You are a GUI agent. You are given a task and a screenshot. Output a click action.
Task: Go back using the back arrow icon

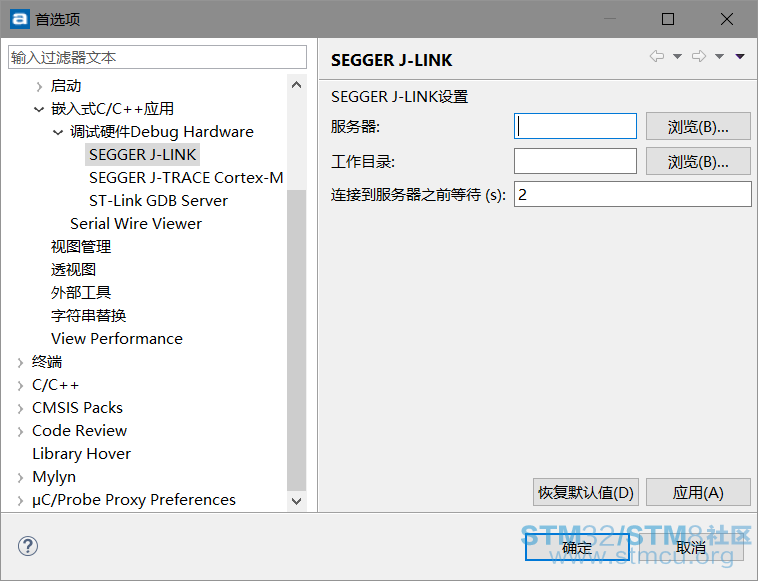pyautogui.click(x=656, y=56)
